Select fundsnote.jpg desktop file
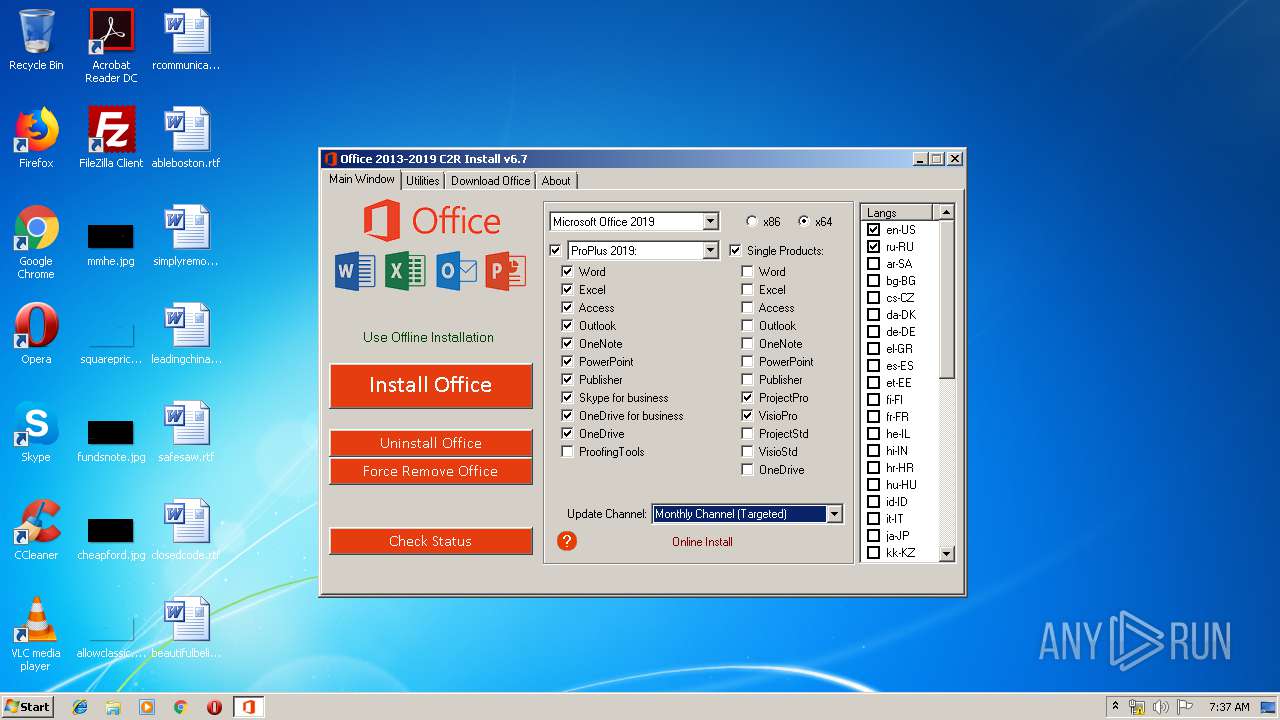Viewport: 1280px width, 720px height. [x=111, y=441]
